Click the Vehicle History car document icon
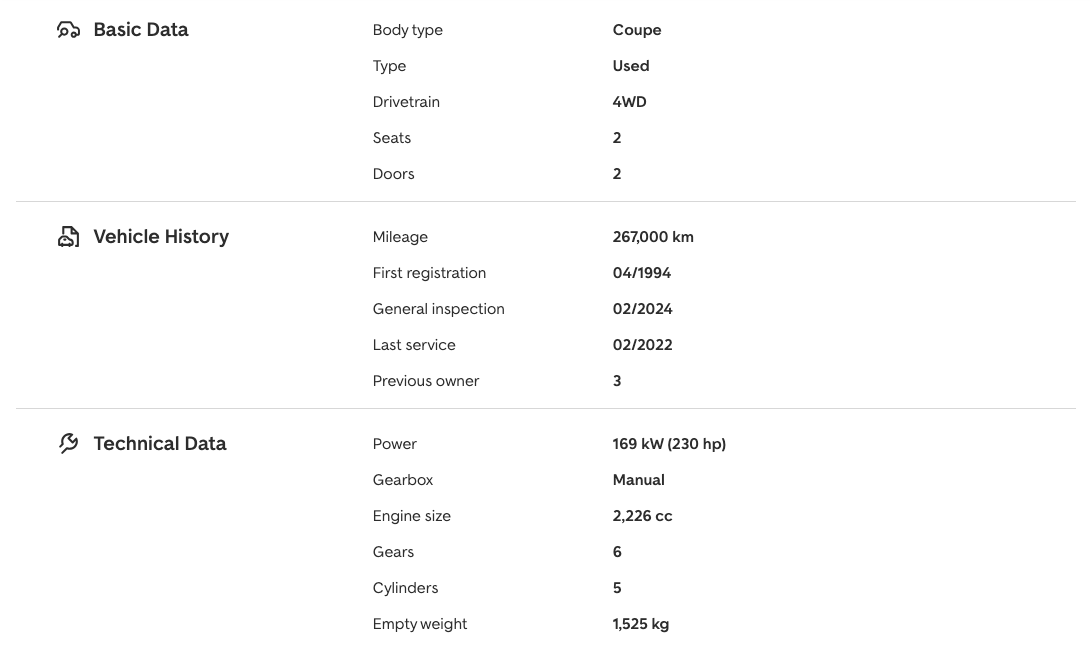 click(x=68, y=237)
